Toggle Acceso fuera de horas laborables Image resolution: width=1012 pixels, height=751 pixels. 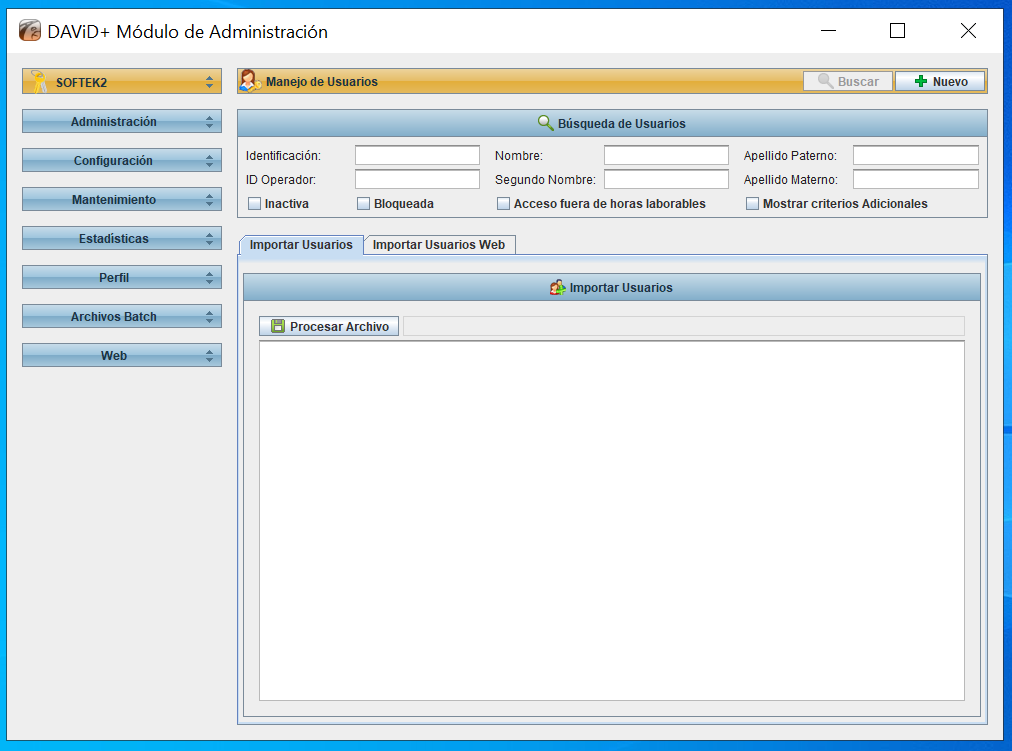coord(503,204)
